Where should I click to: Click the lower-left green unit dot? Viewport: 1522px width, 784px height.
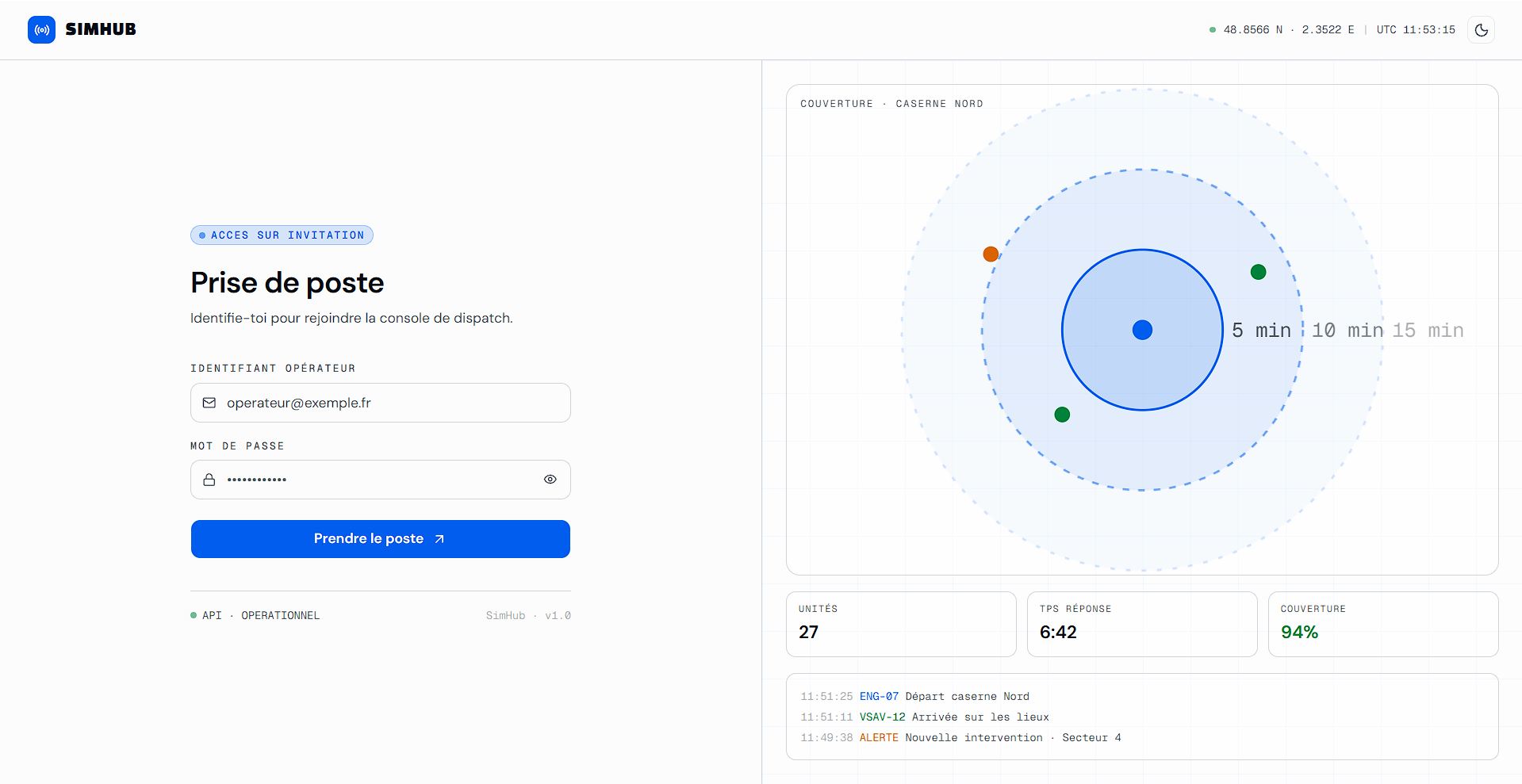[x=1062, y=415]
